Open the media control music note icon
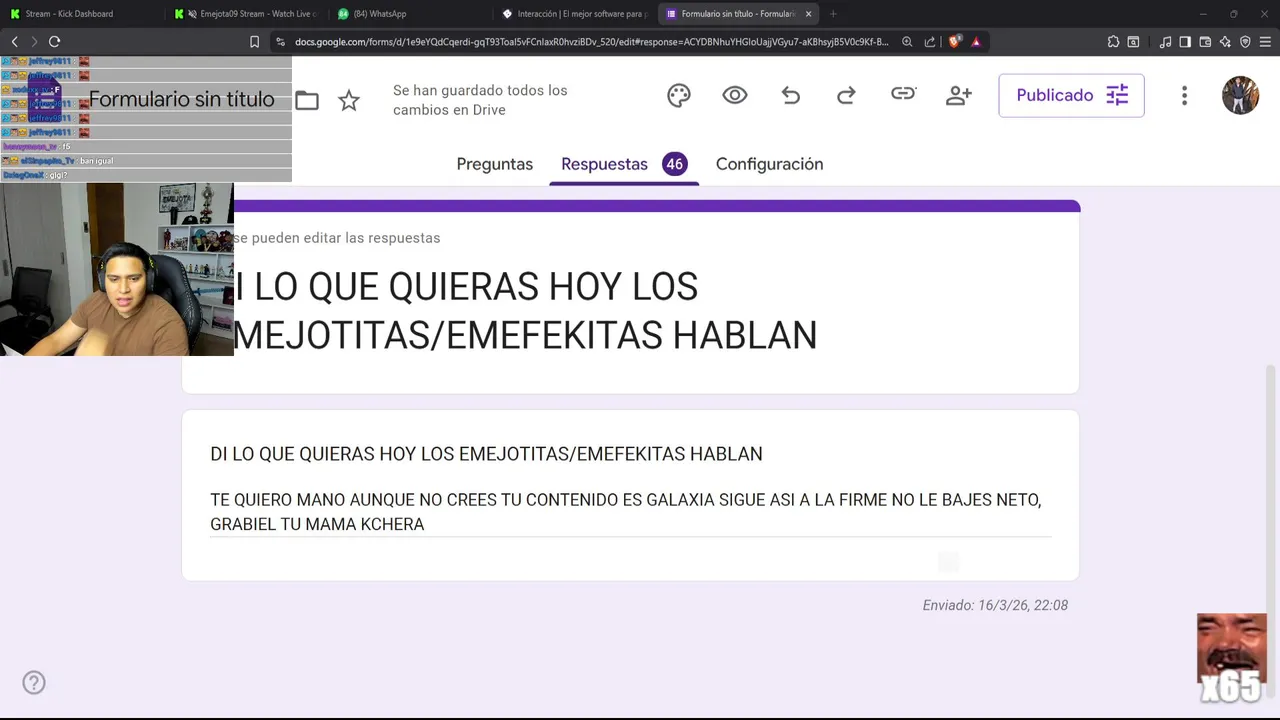The width and height of the screenshot is (1280, 720). coord(1165,42)
